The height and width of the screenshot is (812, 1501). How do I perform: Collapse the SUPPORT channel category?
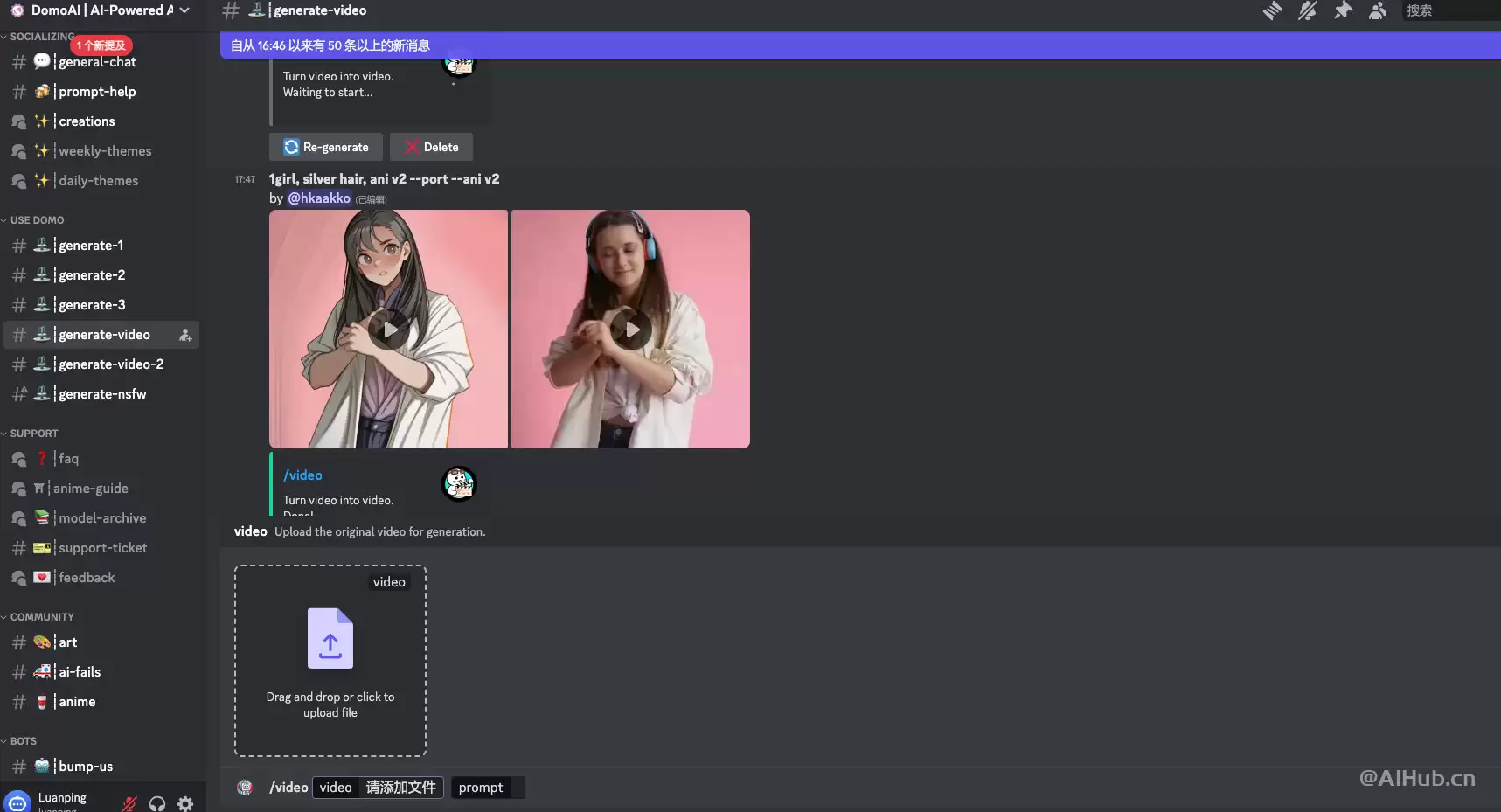[x=34, y=434]
